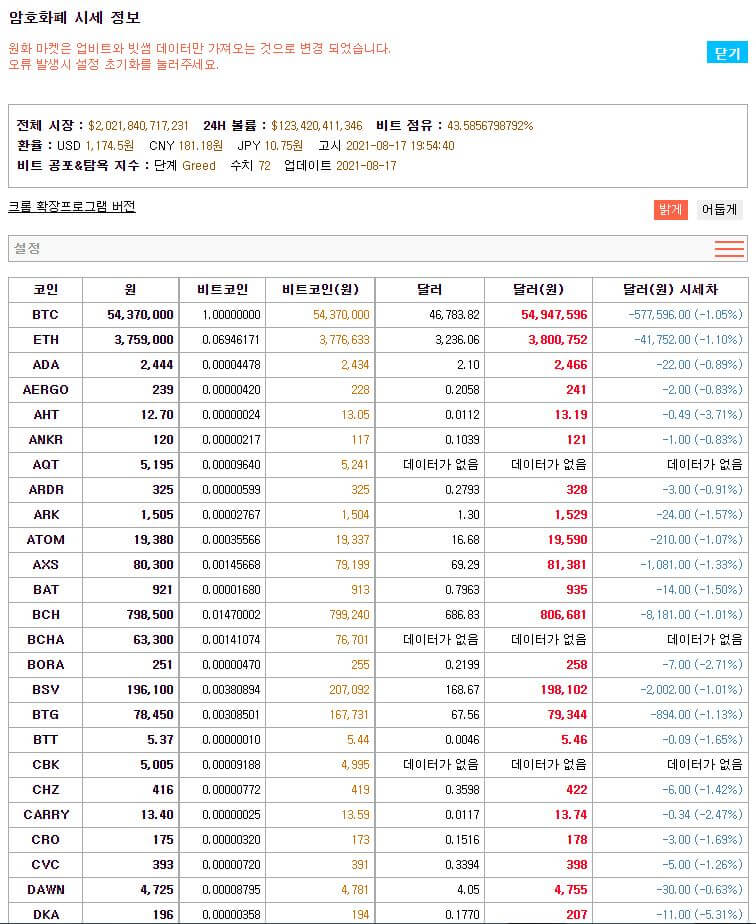Click AXS bitcoin value 0.00145668
Viewport: 756px width, 924px height.
(231, 565)
